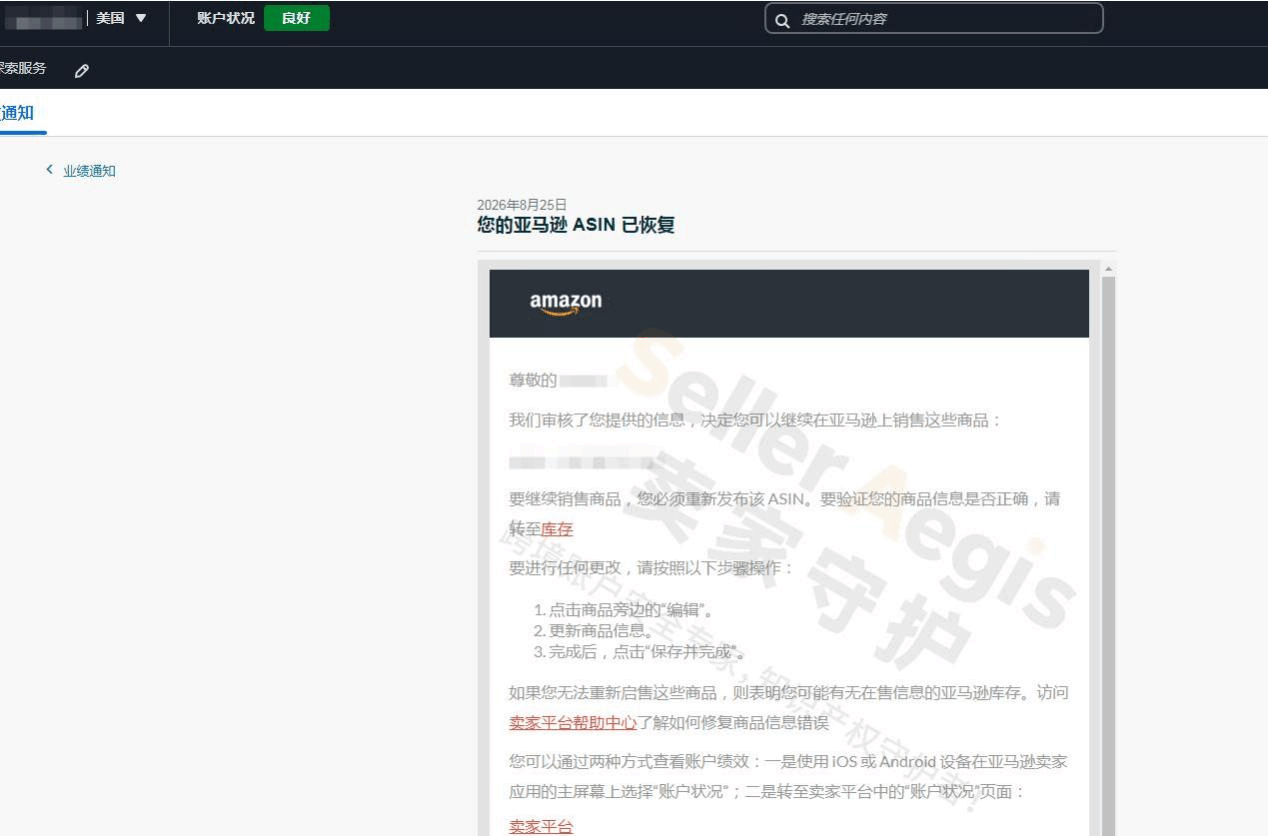
Task: Click the message vertical scrollbar thumb
Action: [x=1107, y=555]
